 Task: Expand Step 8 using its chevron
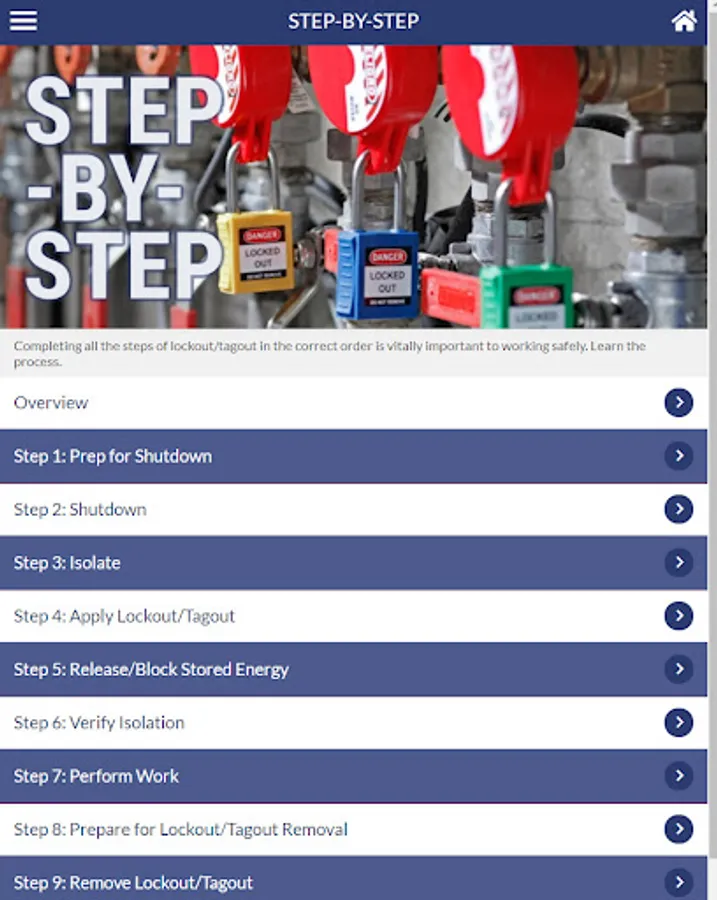tap(679, 829)
